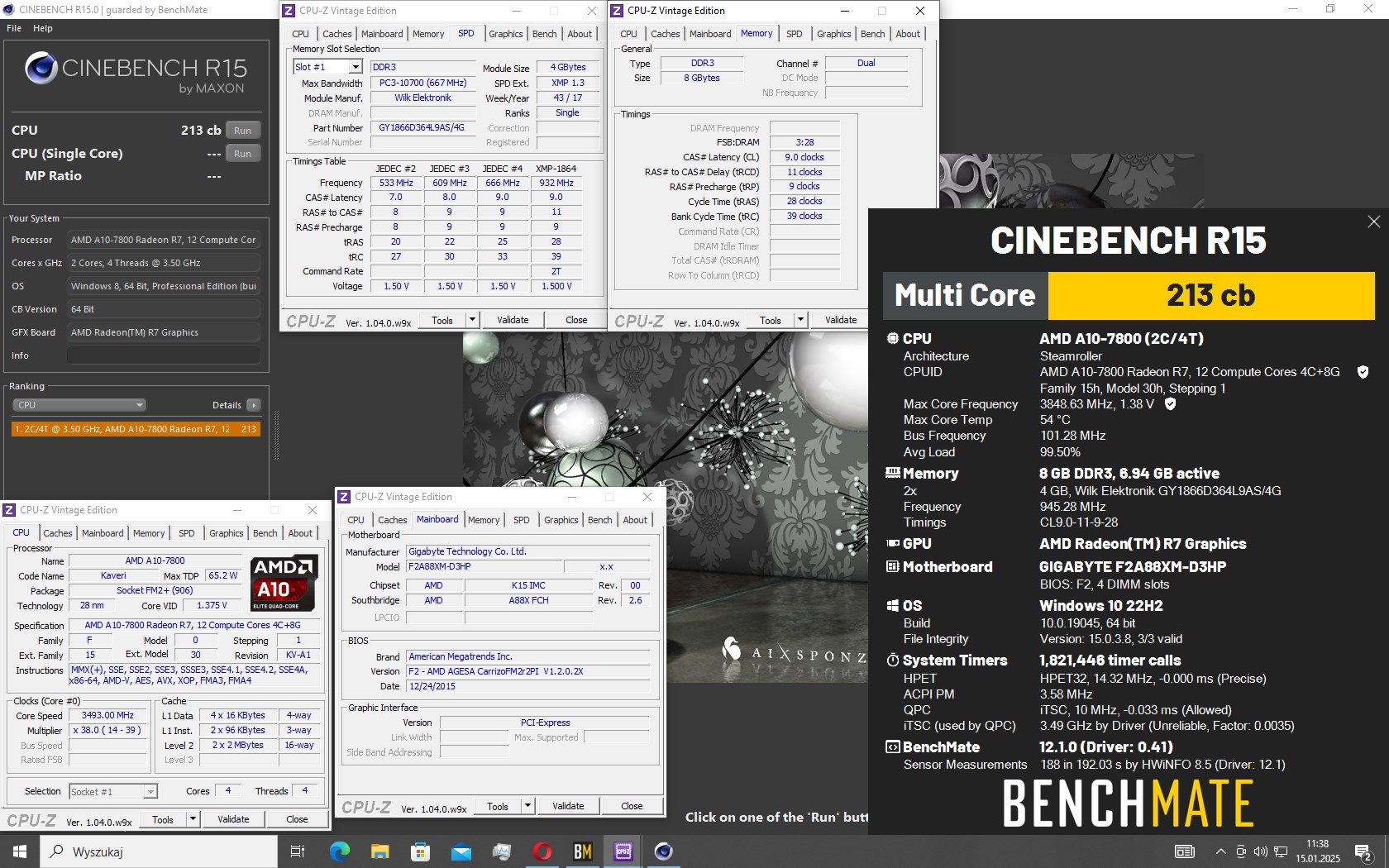
Task: Open Task View on the taskbar
Action: click(298, 851)
